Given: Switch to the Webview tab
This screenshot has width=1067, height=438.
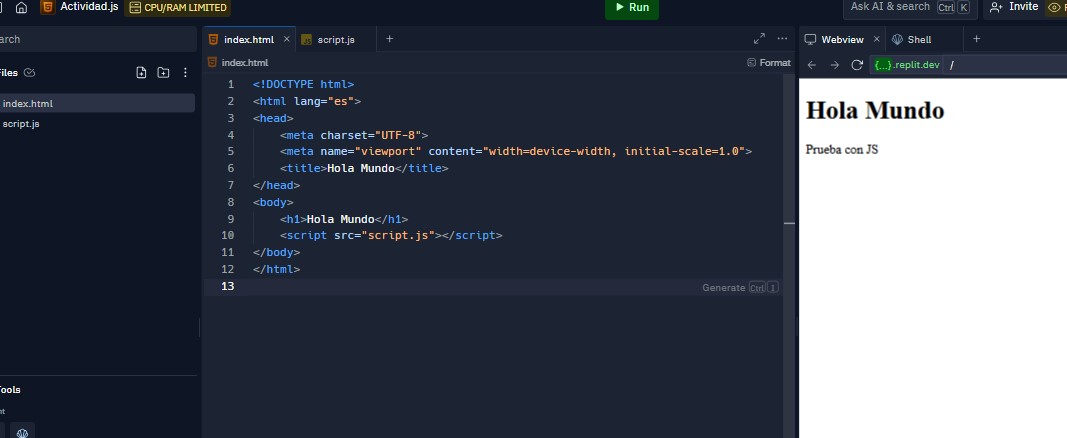Looking at the screenshot, I should 842,39.
